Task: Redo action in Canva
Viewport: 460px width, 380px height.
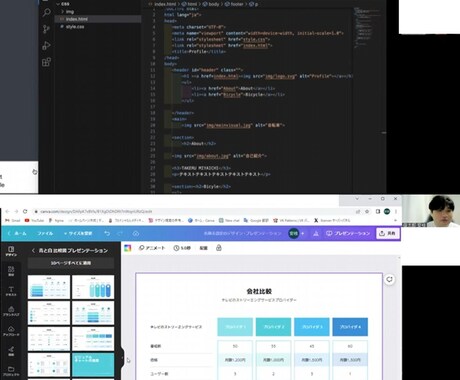Action: 120,233
